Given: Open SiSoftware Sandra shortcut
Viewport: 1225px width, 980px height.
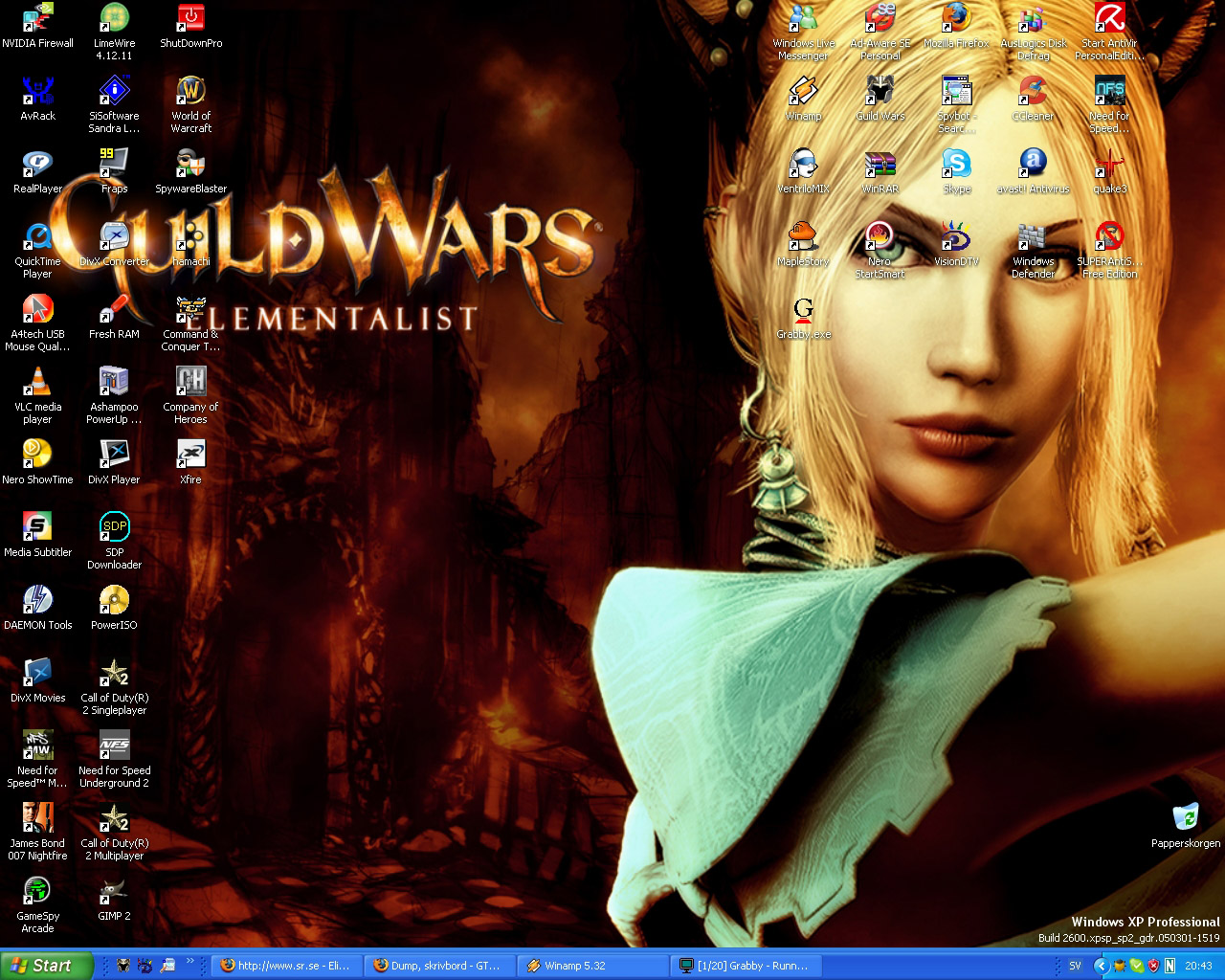Looking at the screenshot, I should point(114,105).
